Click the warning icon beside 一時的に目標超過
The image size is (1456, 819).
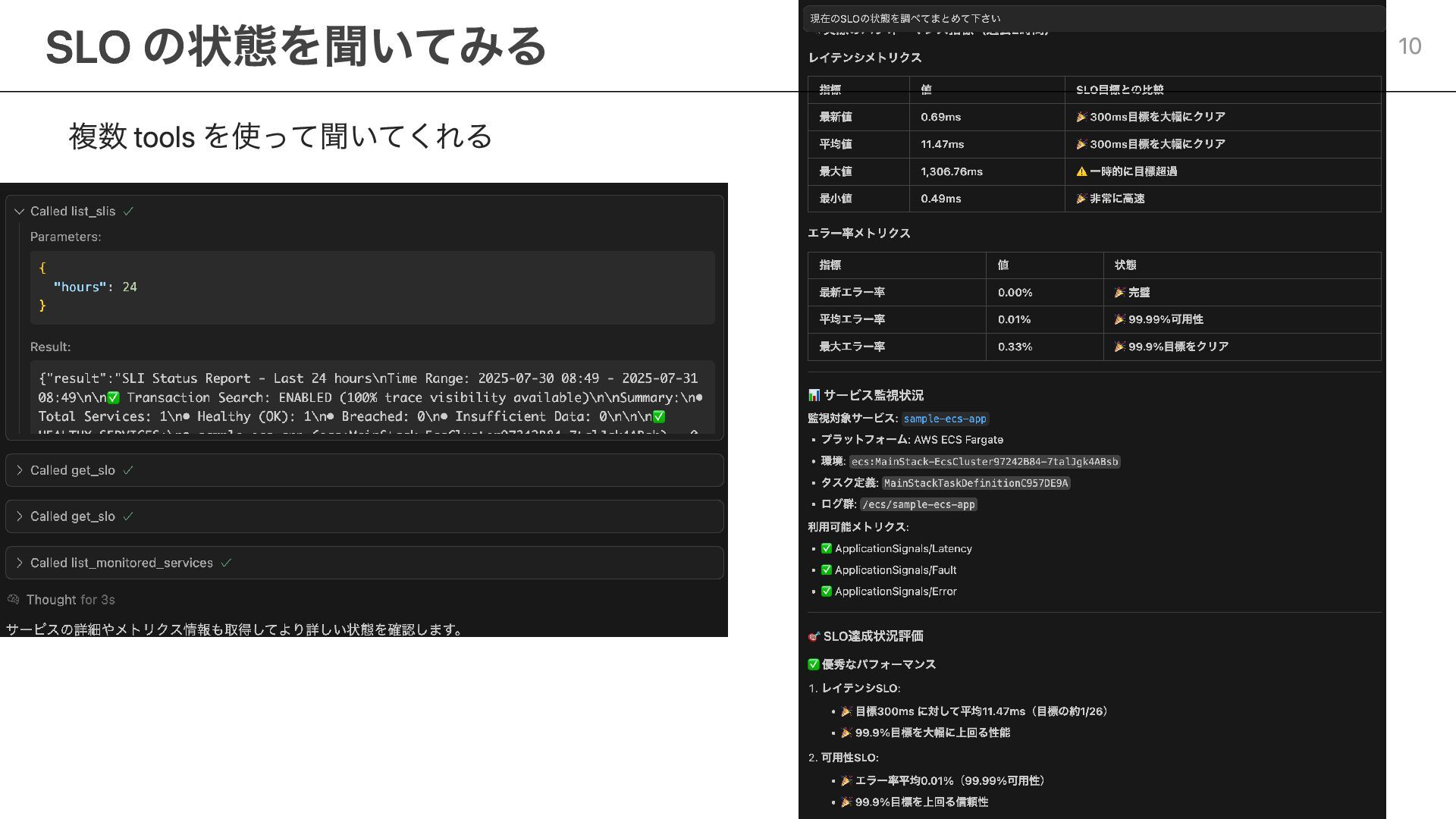tap(1081, 171)
